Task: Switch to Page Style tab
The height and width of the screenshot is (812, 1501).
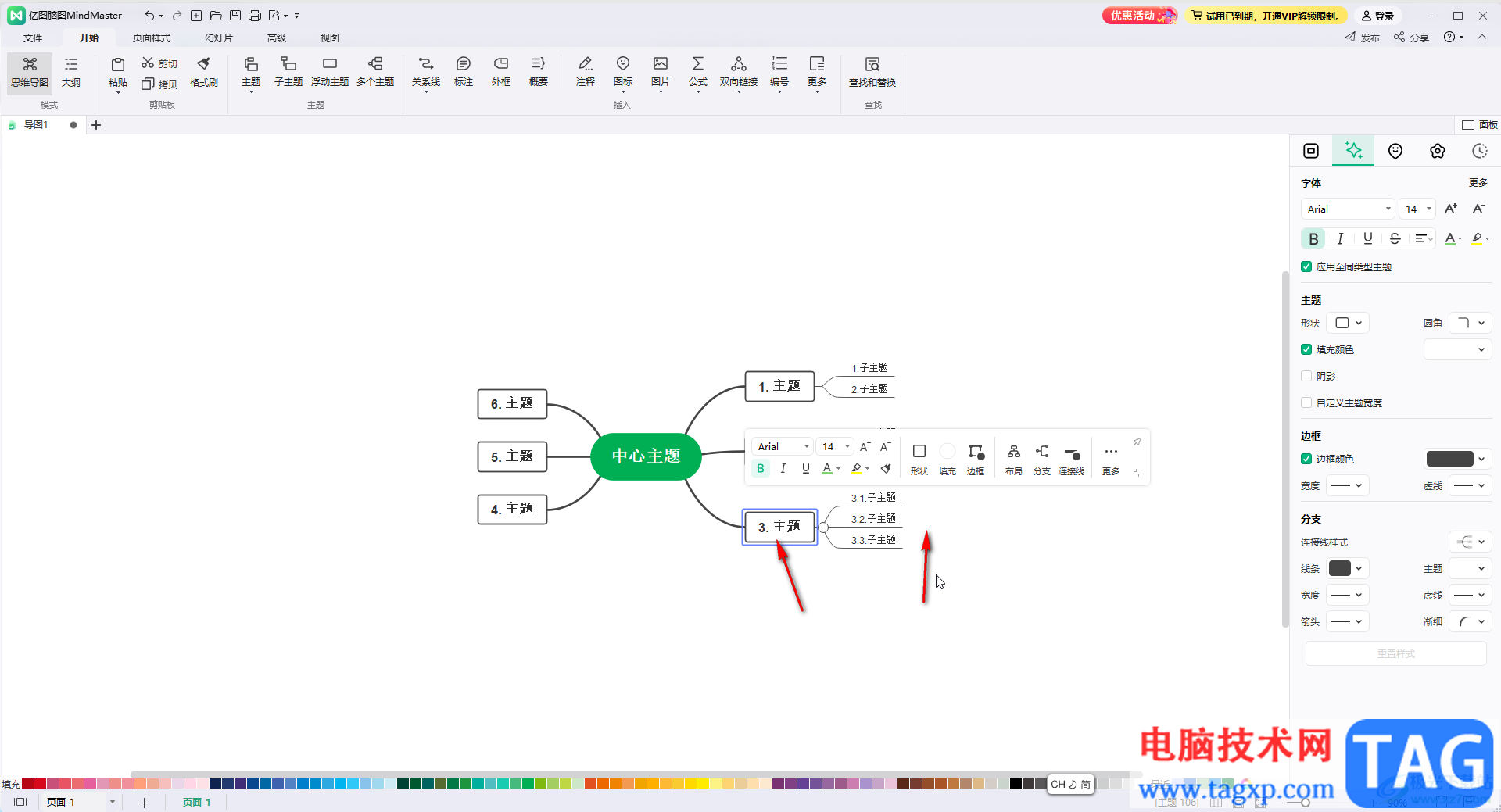Action: (151, 38)
